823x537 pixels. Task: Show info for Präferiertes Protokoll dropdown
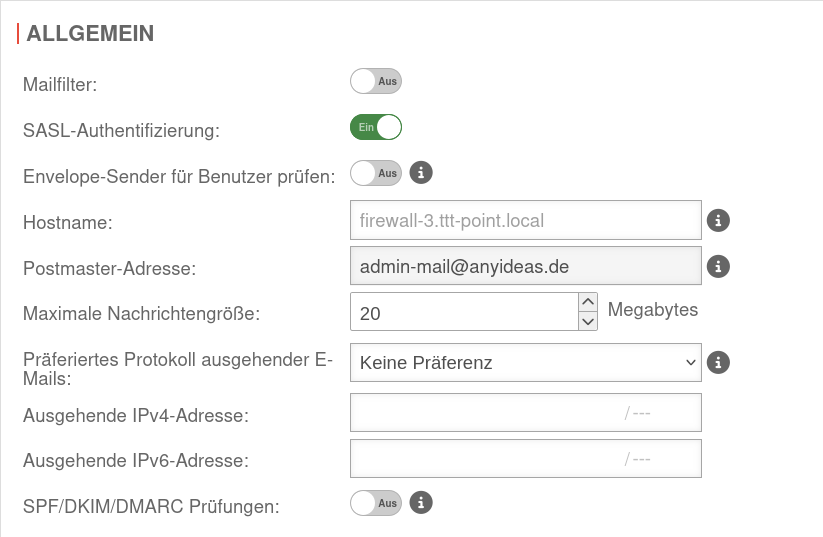[718, 362]
